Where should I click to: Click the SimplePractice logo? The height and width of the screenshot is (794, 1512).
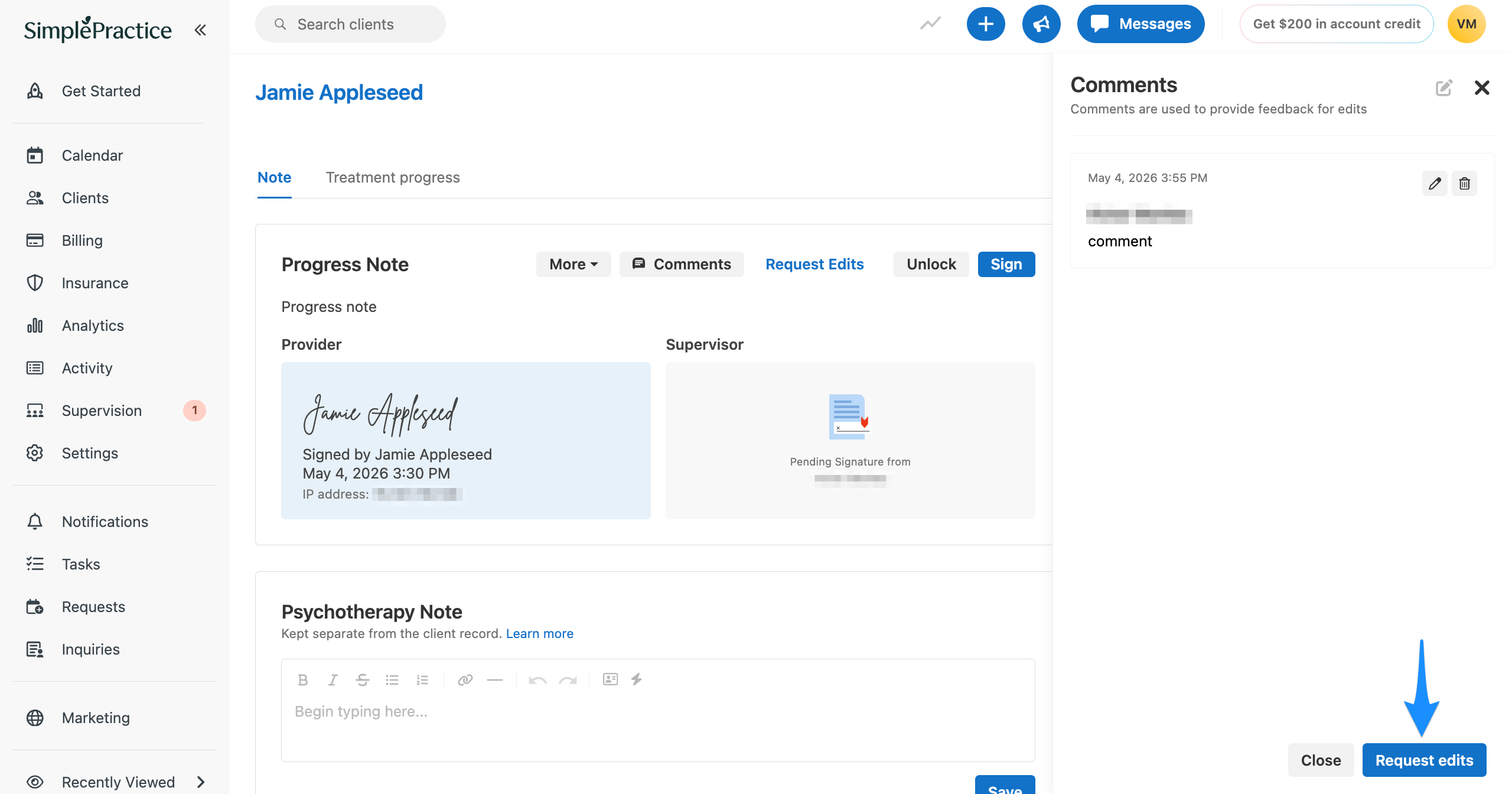(98, 30)
